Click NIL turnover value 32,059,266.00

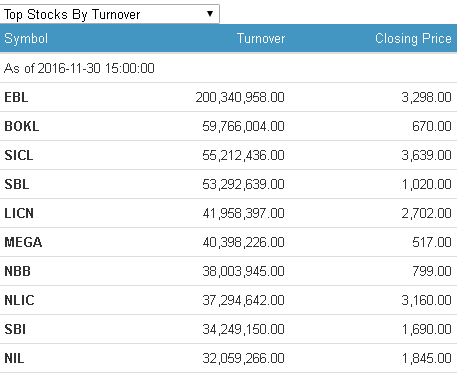[x=244, y=358]
